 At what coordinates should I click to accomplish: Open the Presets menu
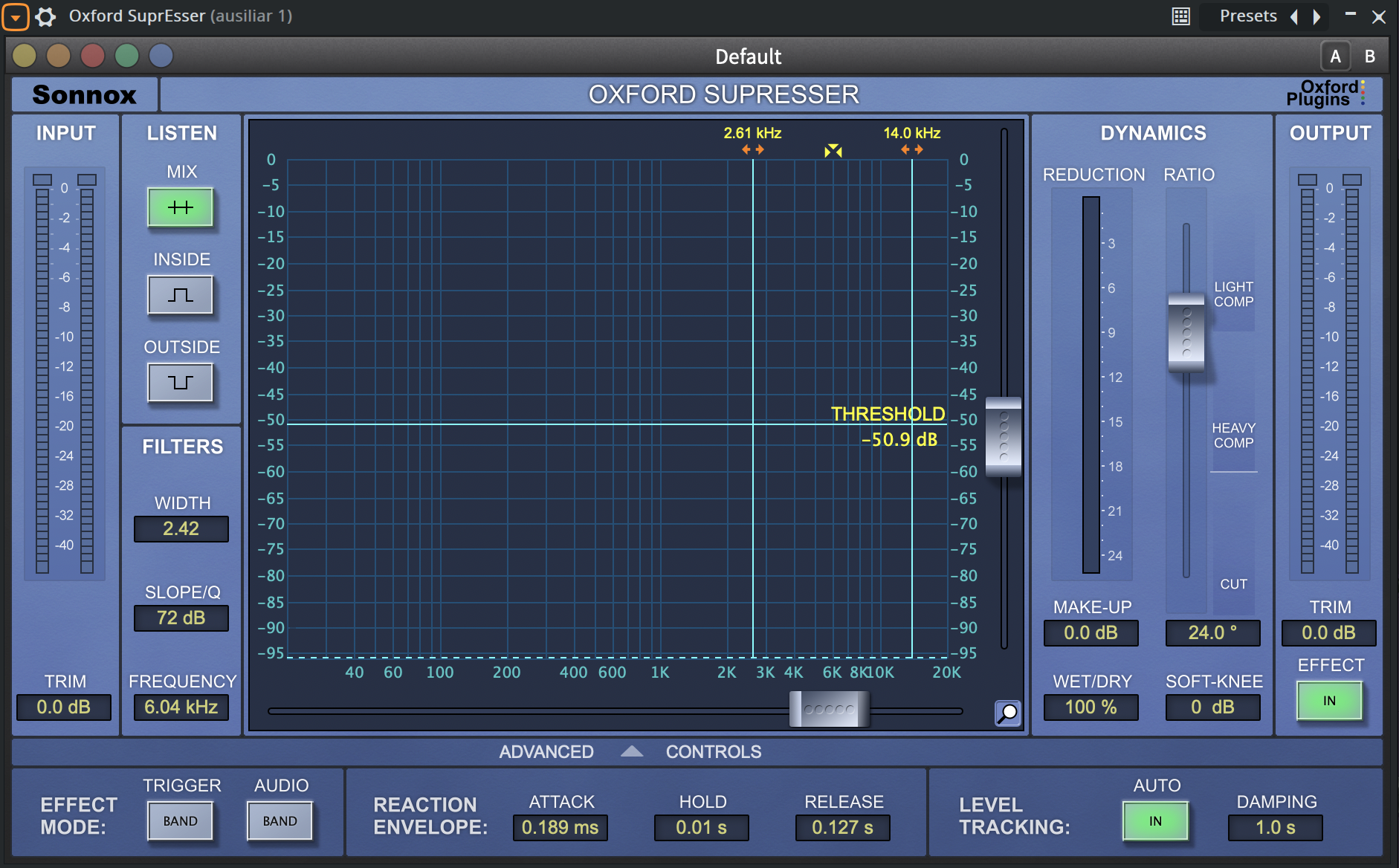click(1248, 16)
